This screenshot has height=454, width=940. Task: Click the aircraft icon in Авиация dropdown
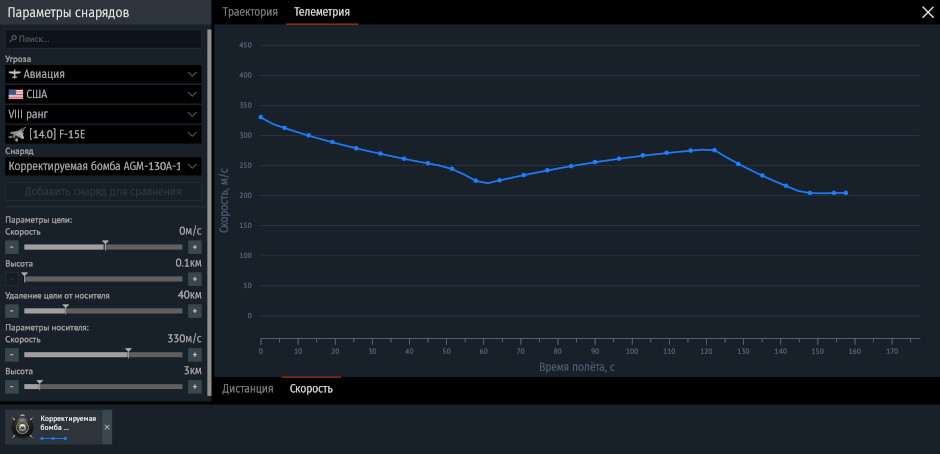(x=15, y=74)
